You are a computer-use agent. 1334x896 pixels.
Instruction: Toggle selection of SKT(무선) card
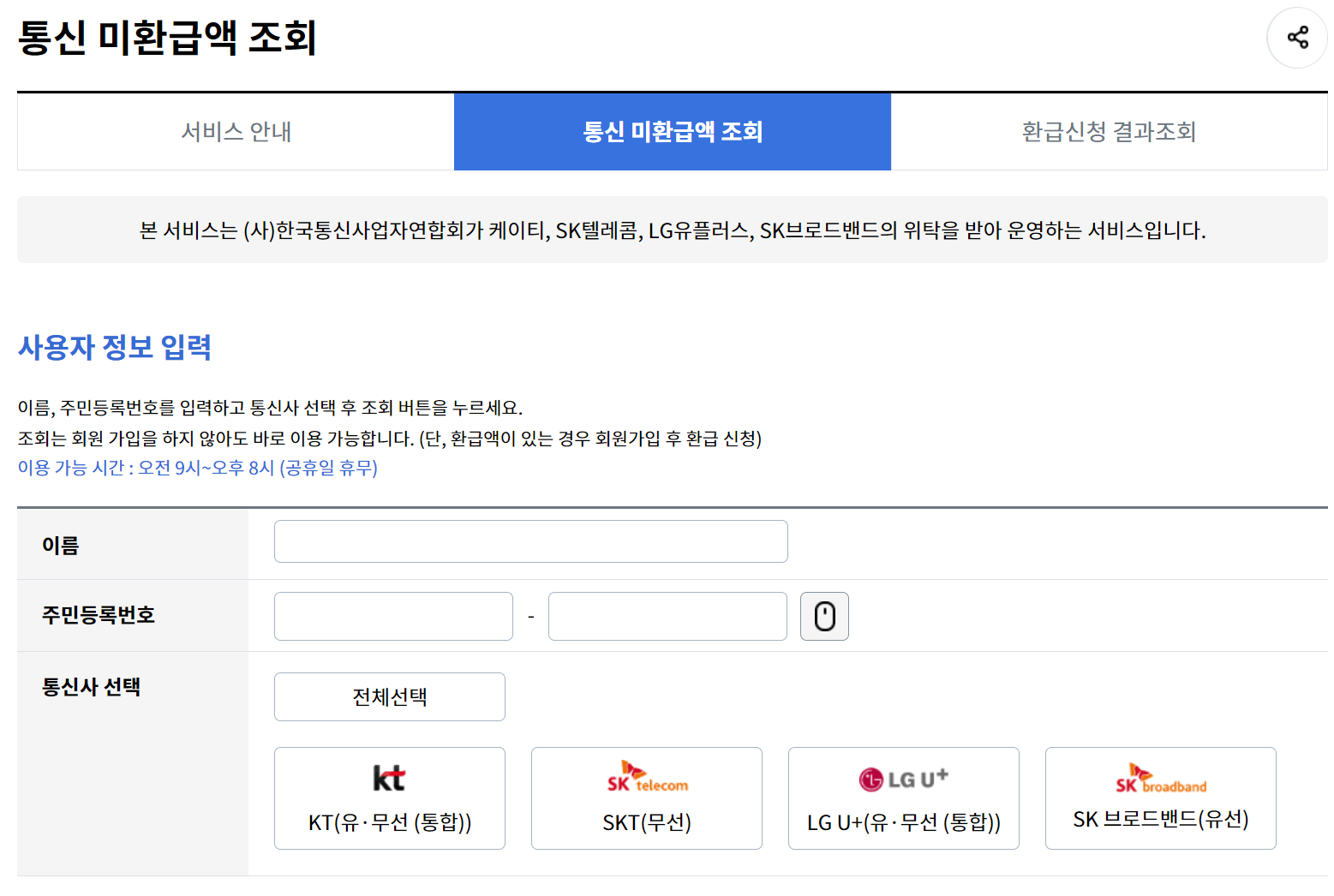(646, 798)
